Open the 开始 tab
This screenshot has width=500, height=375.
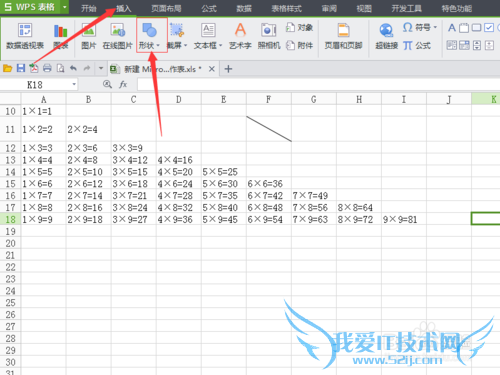click(88, 8)
